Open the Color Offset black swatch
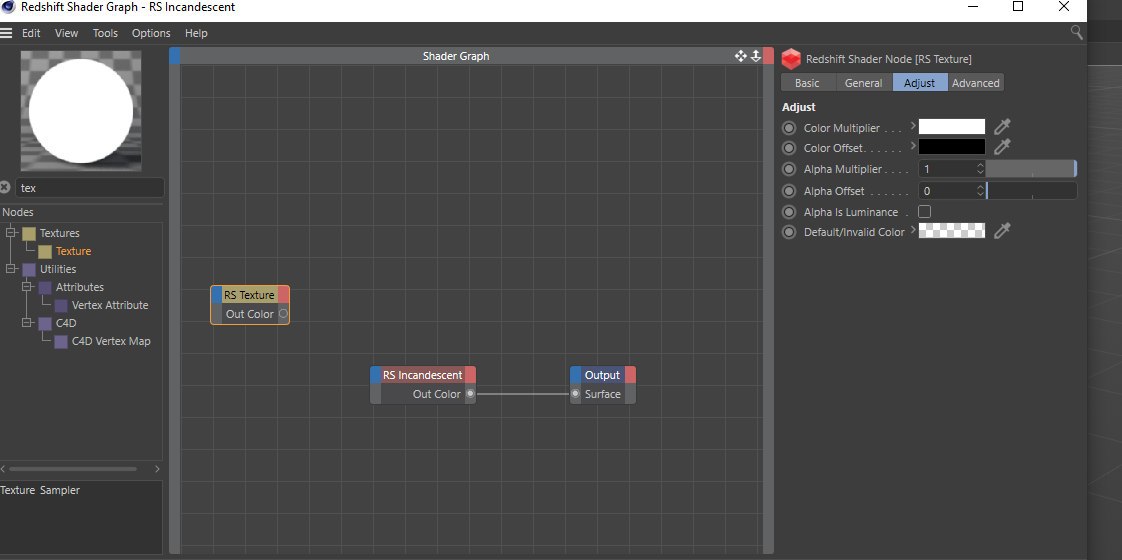The height and width of the screenshot is (560, 1122). point(952,147)
